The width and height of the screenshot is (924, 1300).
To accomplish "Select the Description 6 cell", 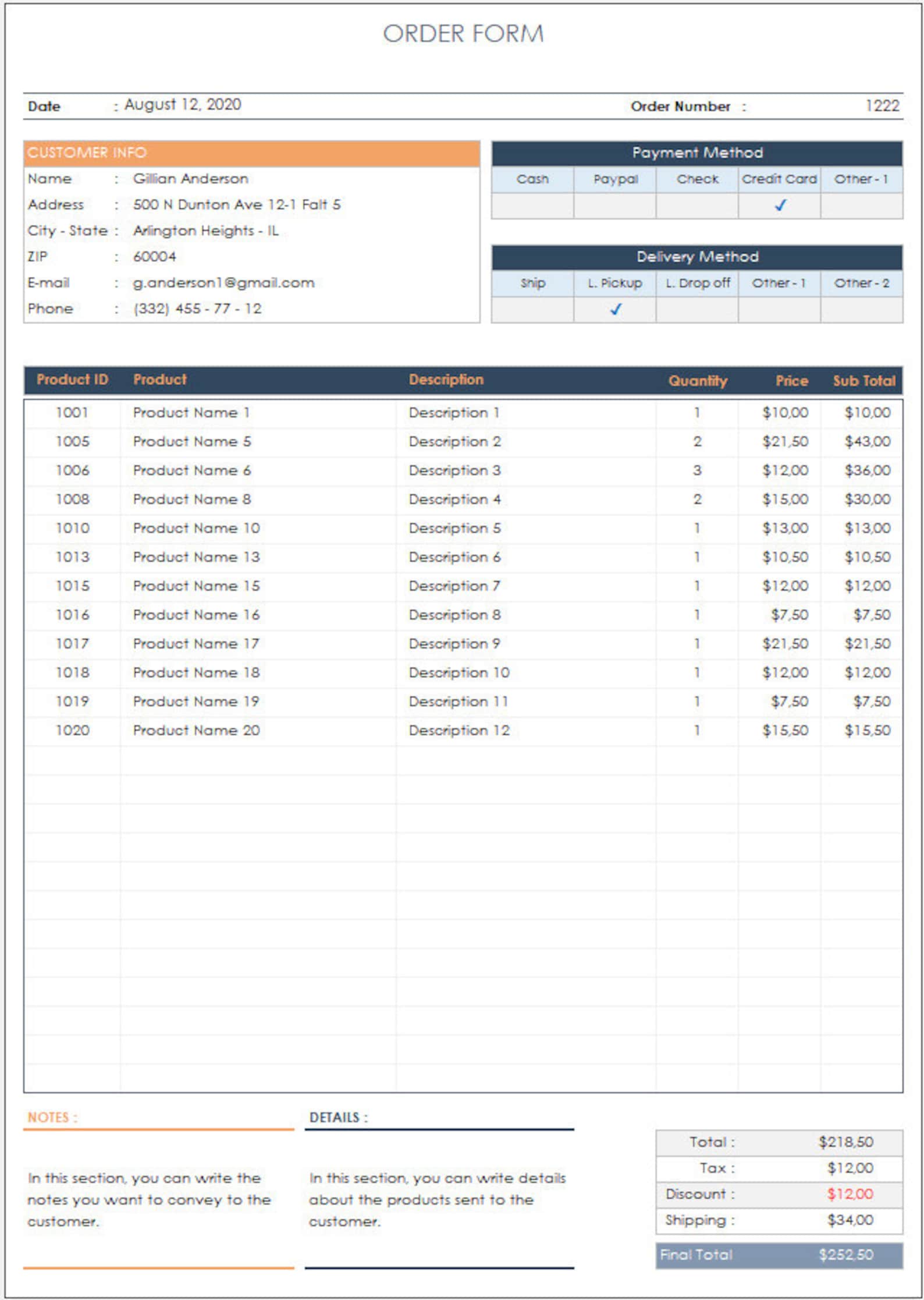I will click(526, 557).
